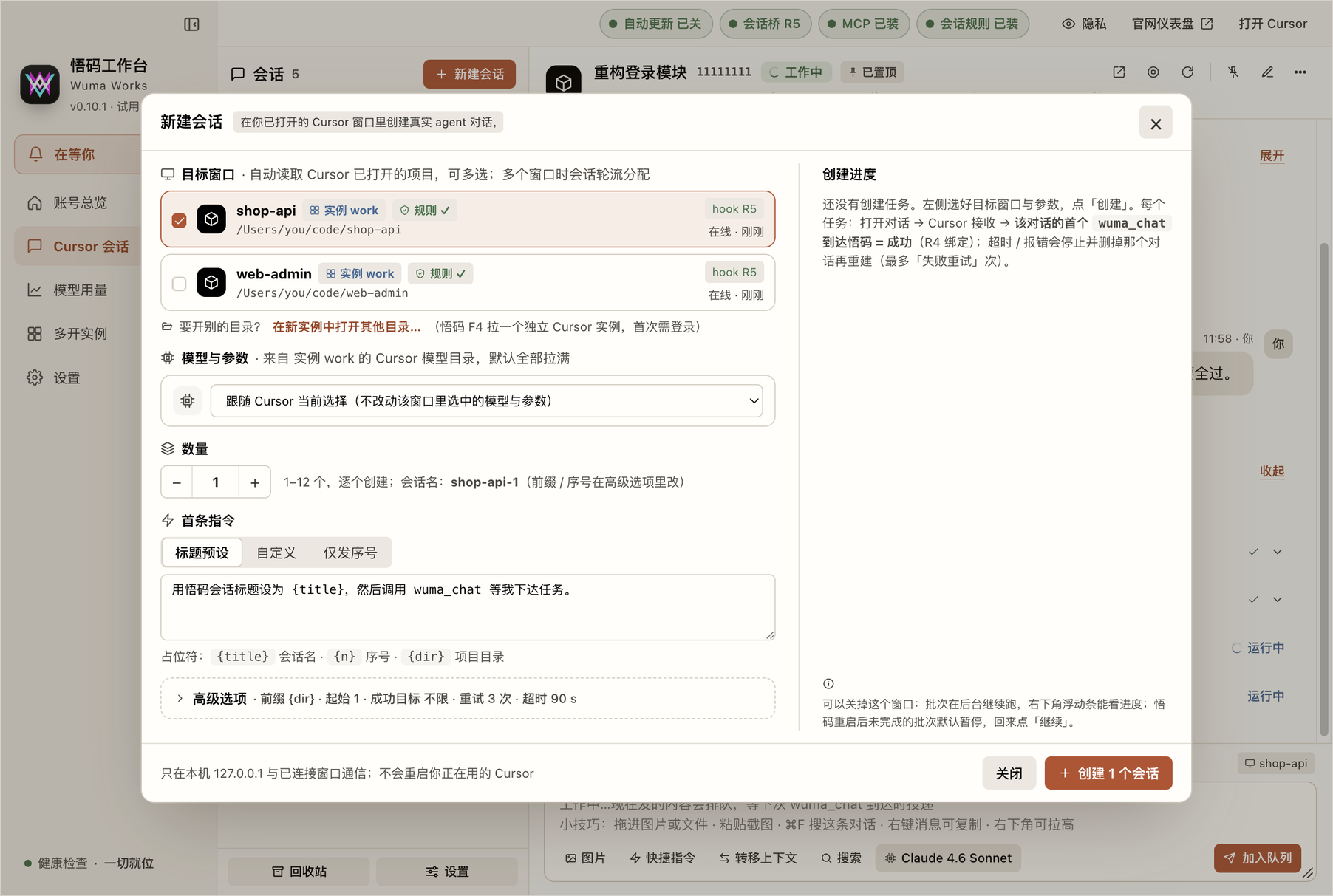Insert the {title} placeholder chip

242,656
